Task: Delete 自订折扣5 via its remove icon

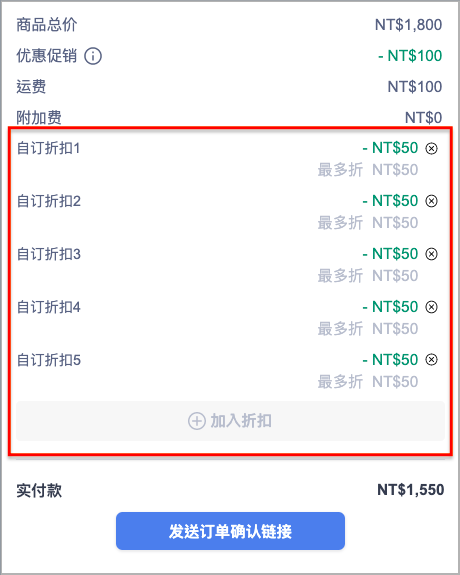Action: point(431,360)
